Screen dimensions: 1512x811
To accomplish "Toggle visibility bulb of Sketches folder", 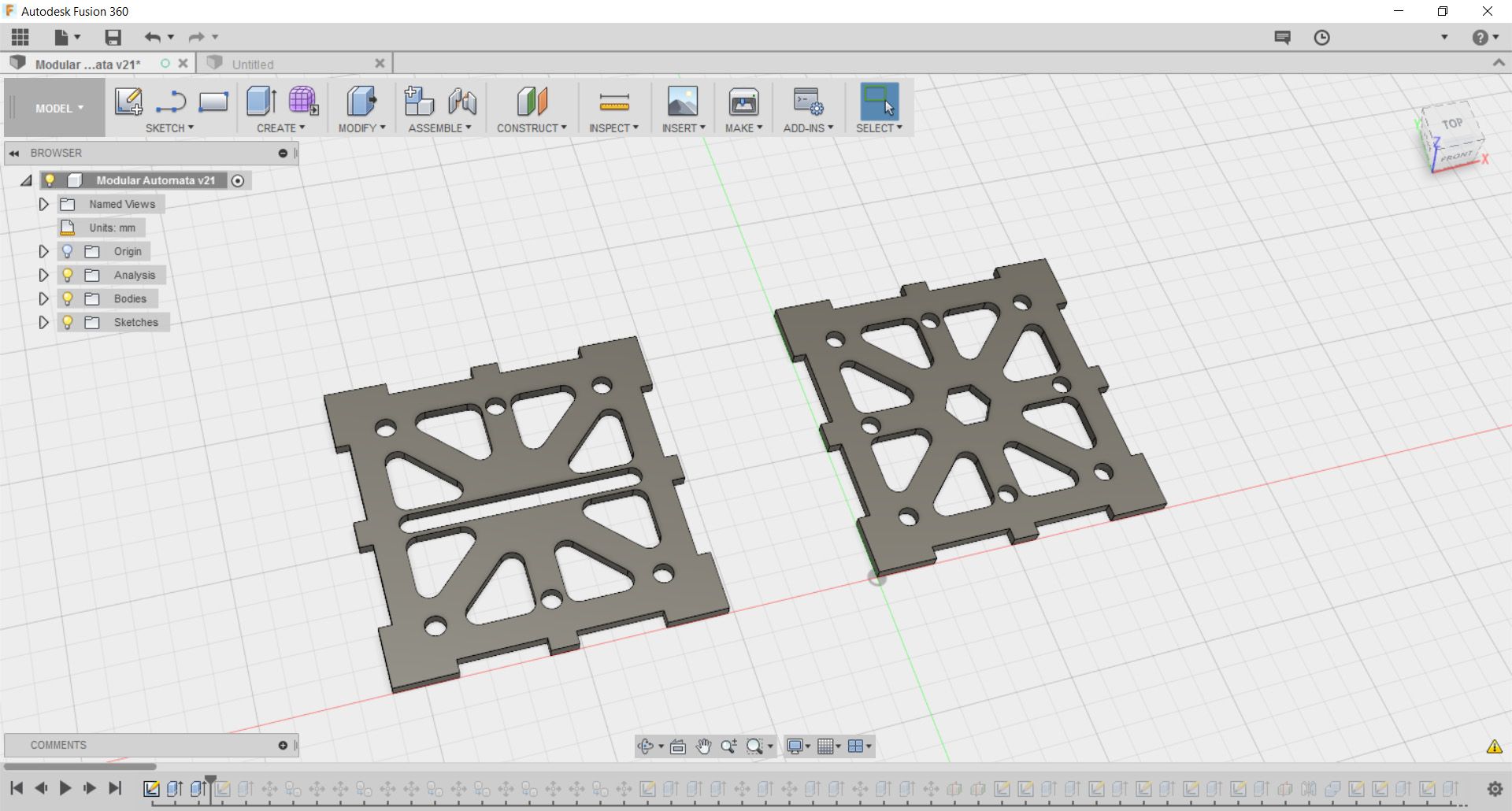I will 68,322.
